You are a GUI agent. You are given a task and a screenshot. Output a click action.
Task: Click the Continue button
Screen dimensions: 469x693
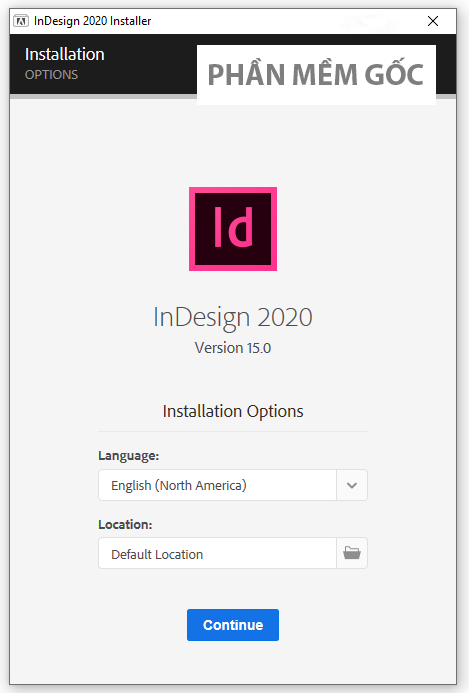pos(233,624)
